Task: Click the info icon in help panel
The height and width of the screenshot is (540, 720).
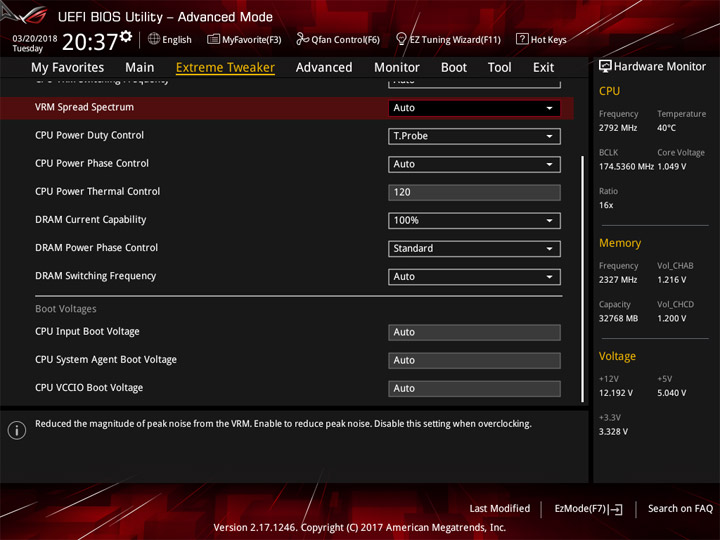Action: coord(17,430)
